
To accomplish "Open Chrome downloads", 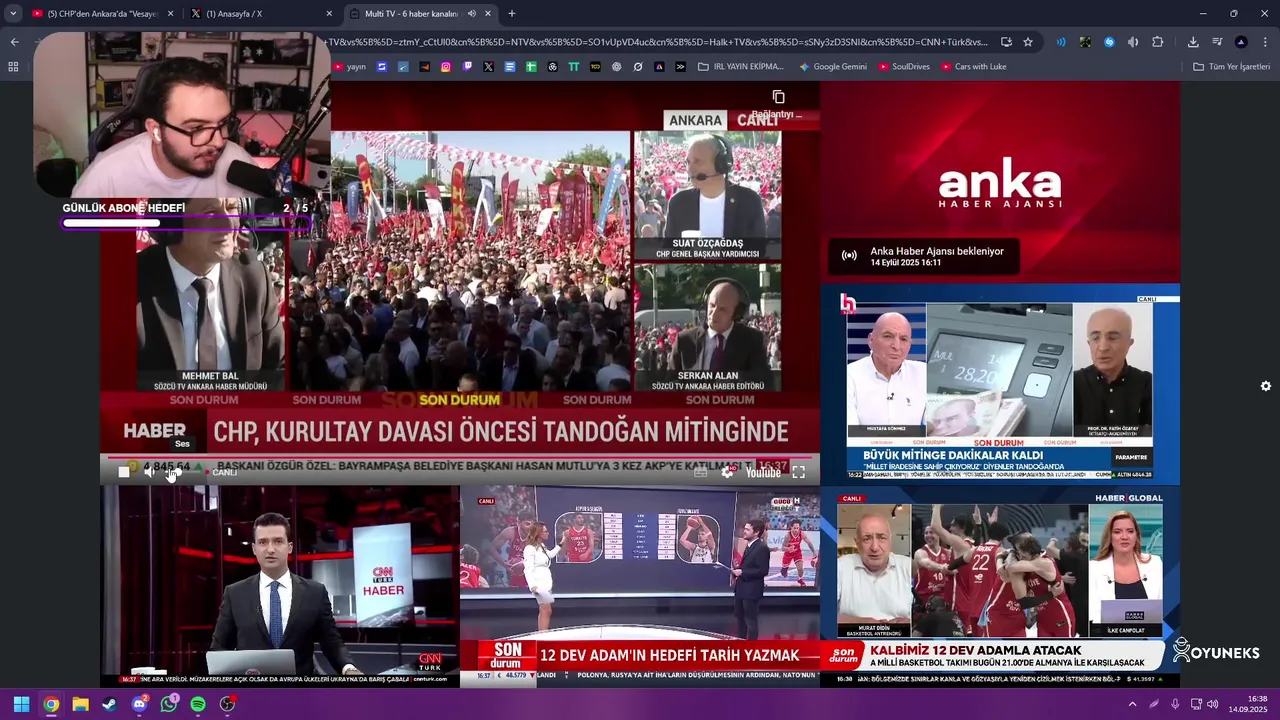I will (1193, 42).
